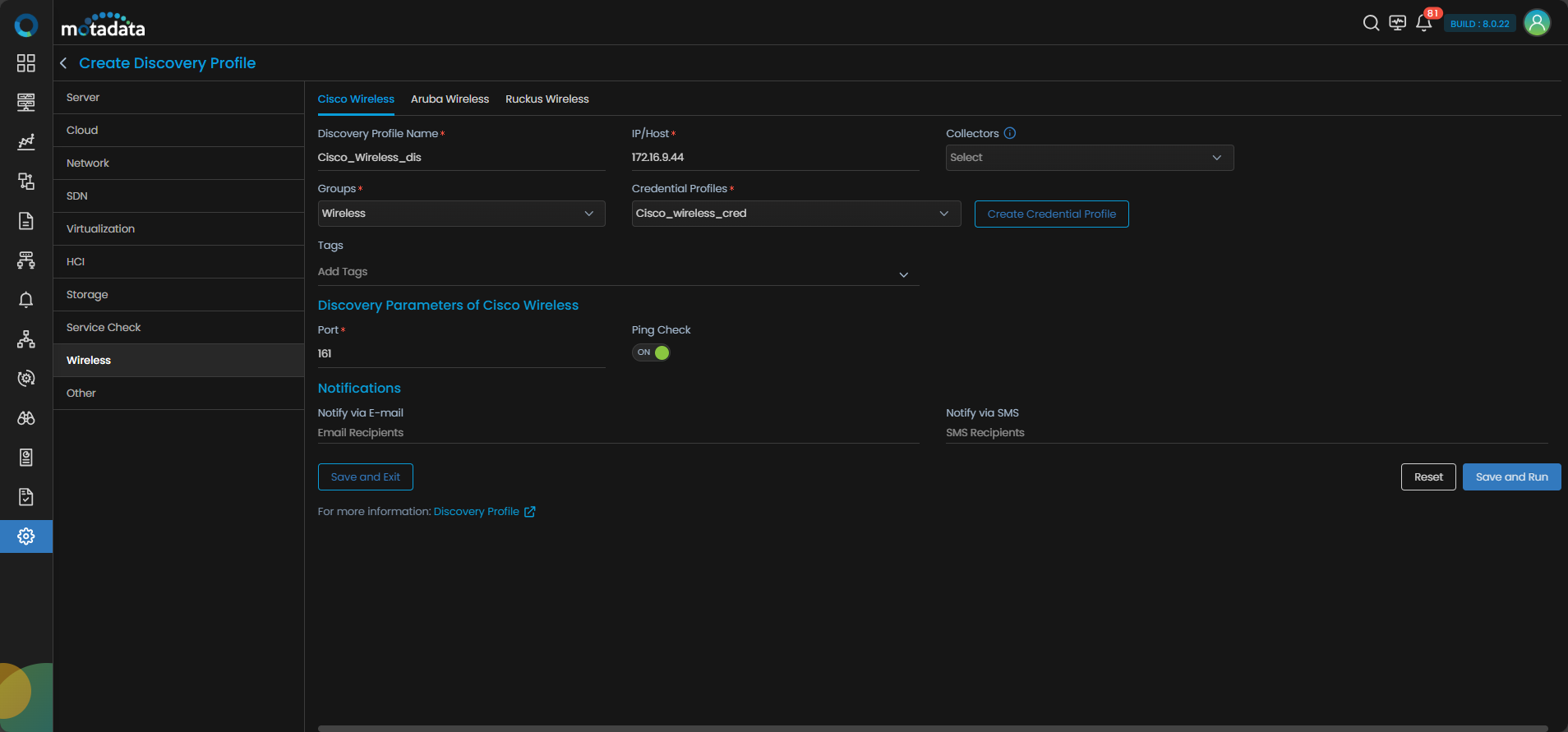The width and height of the screenshot is (1568, 732).
Task: Open the user profile avatar
Action: [x=1537, y=23]
